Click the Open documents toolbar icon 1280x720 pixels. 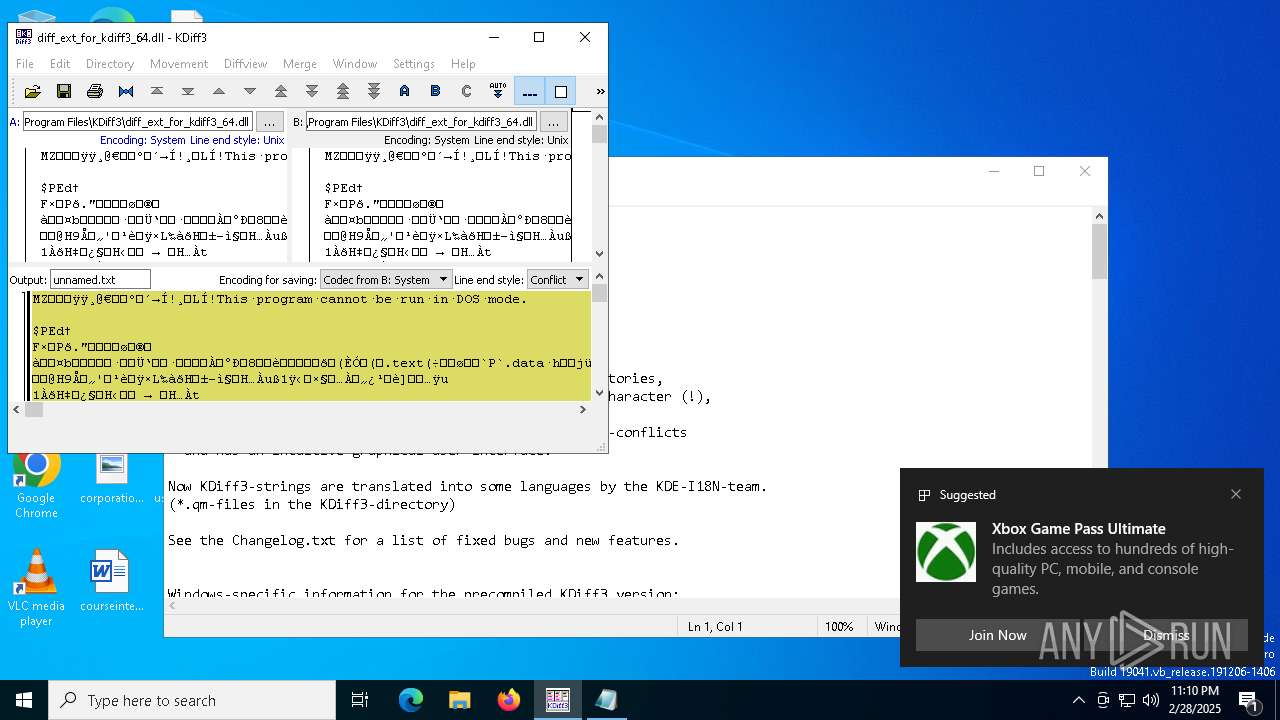(x=33, y=91)
